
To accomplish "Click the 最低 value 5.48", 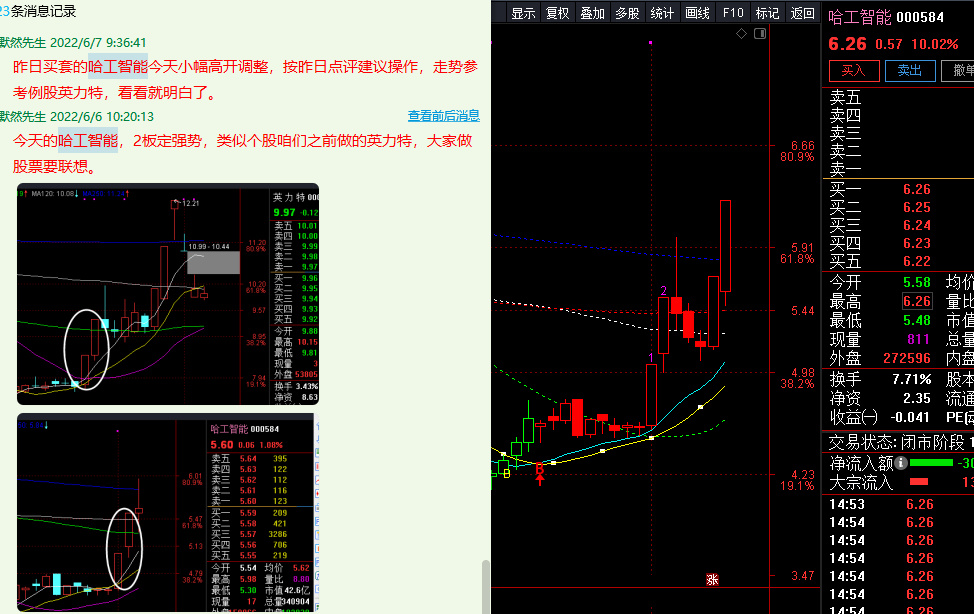I will (916, 321).
